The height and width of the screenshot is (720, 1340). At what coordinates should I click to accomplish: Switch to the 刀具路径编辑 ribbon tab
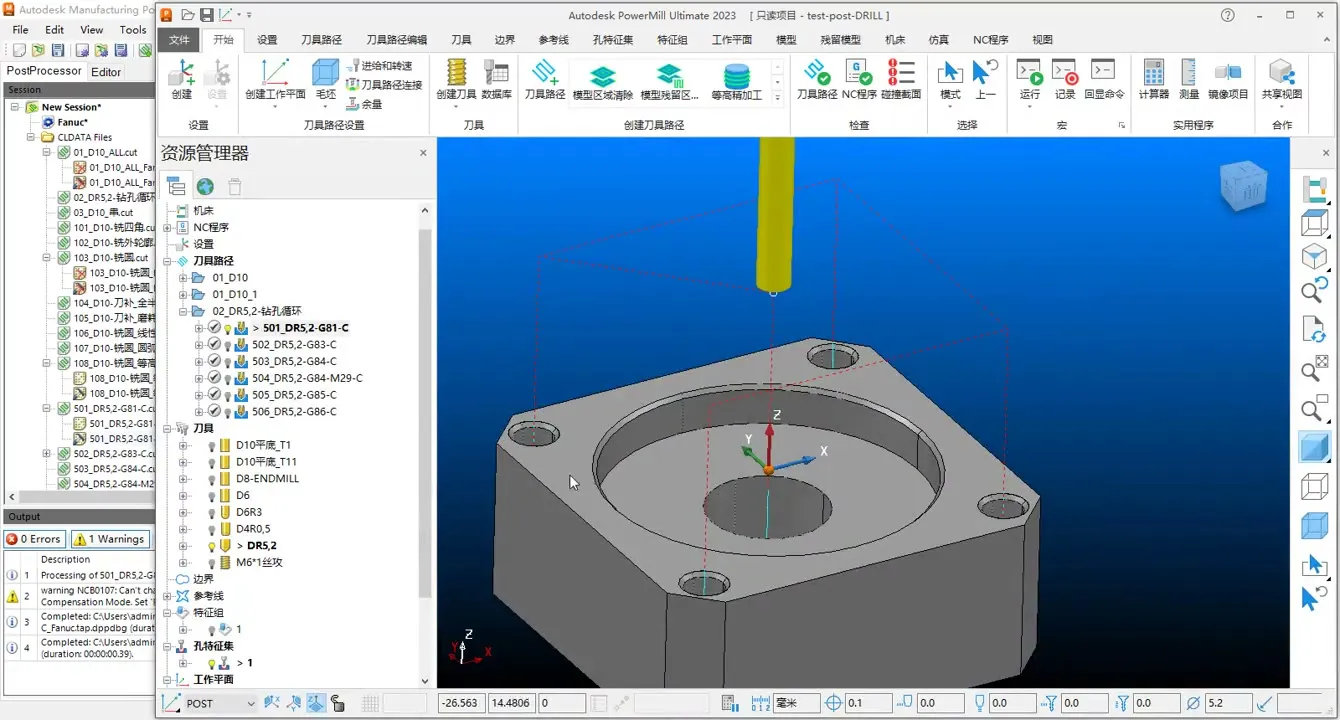(x=396, y=40)
